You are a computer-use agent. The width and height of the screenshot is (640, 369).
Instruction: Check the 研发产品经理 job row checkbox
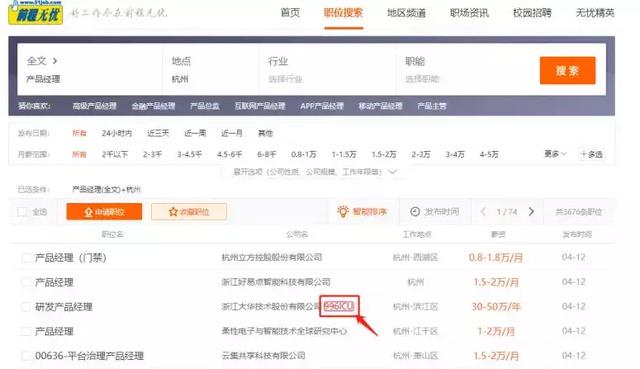pos(26,307)
